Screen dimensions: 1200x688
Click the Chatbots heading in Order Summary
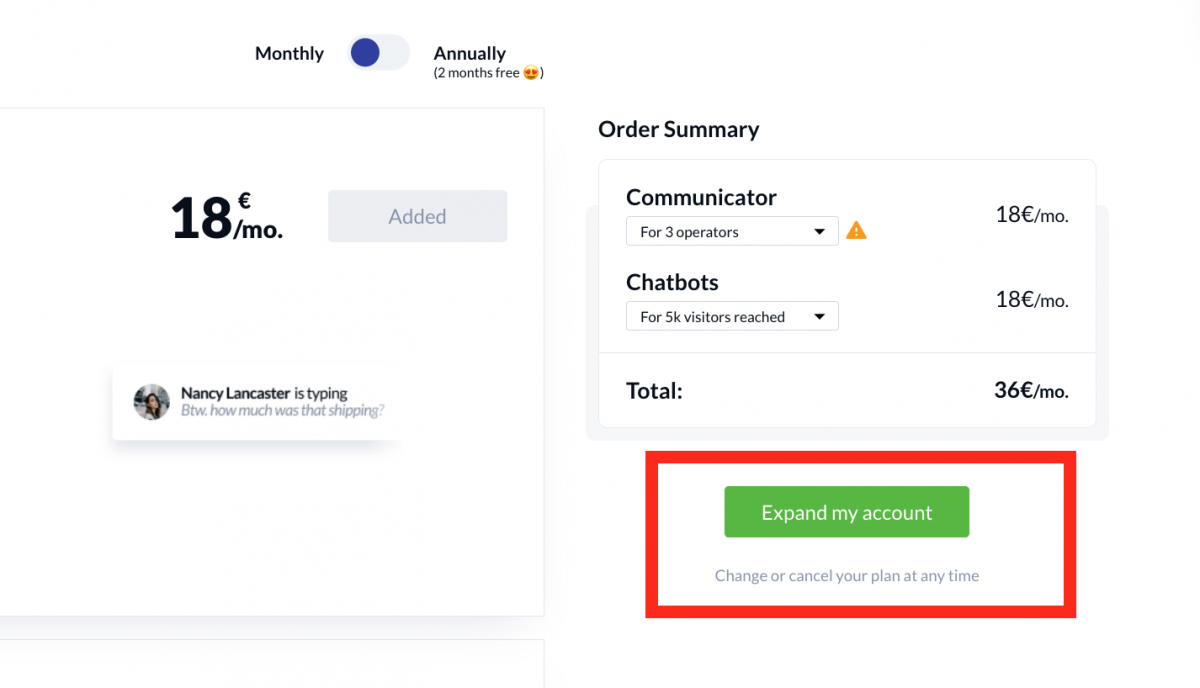pyautogui.click(x=672, y=282)
